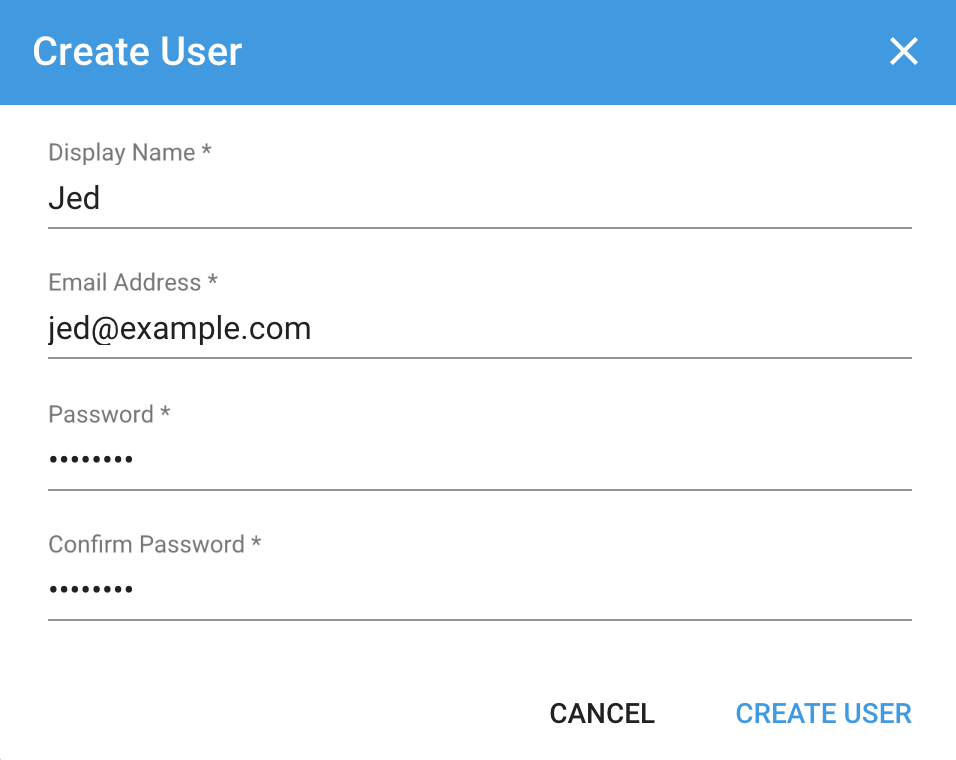Image resolution: width=956 pixels, height=760 pixels.
Task: Focus the Password input field
Action: 400,458
